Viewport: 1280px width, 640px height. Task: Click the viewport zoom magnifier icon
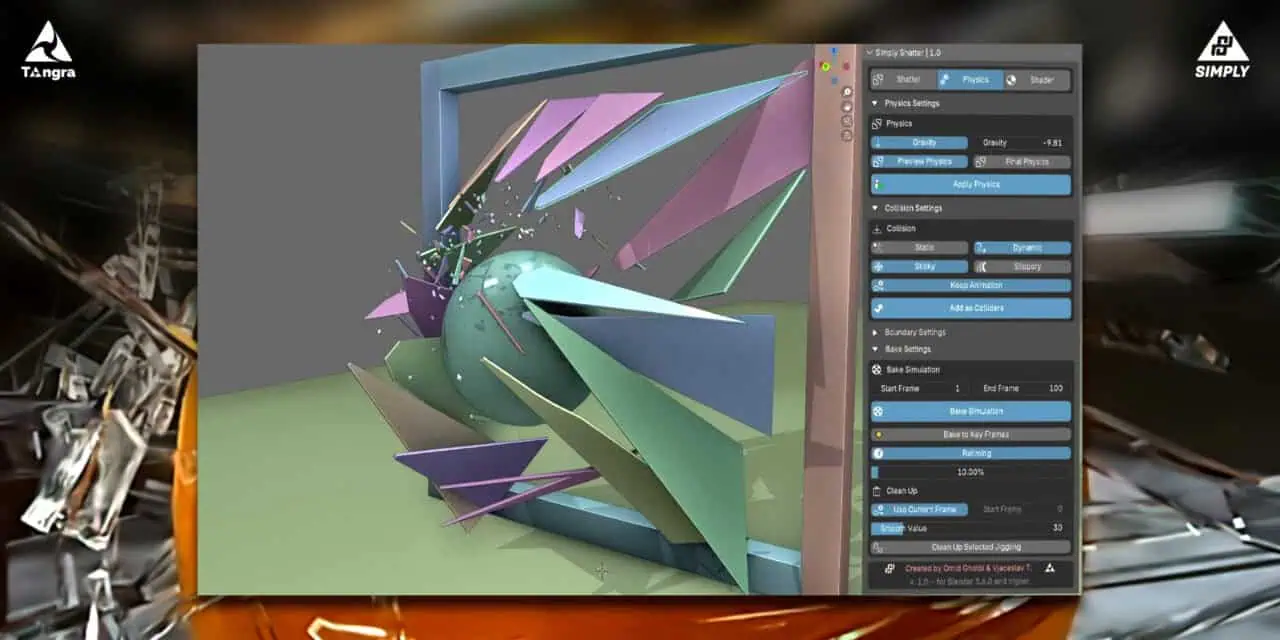click(847, 92)
